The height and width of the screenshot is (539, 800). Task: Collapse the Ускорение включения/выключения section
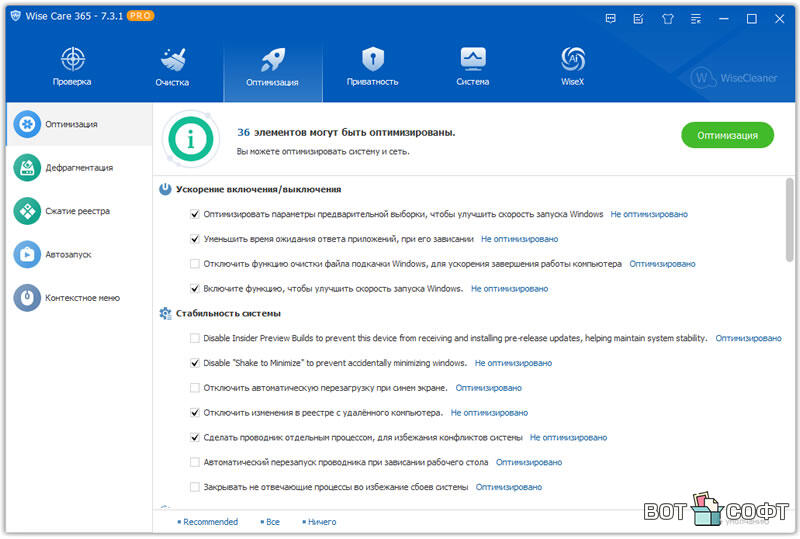165,189
